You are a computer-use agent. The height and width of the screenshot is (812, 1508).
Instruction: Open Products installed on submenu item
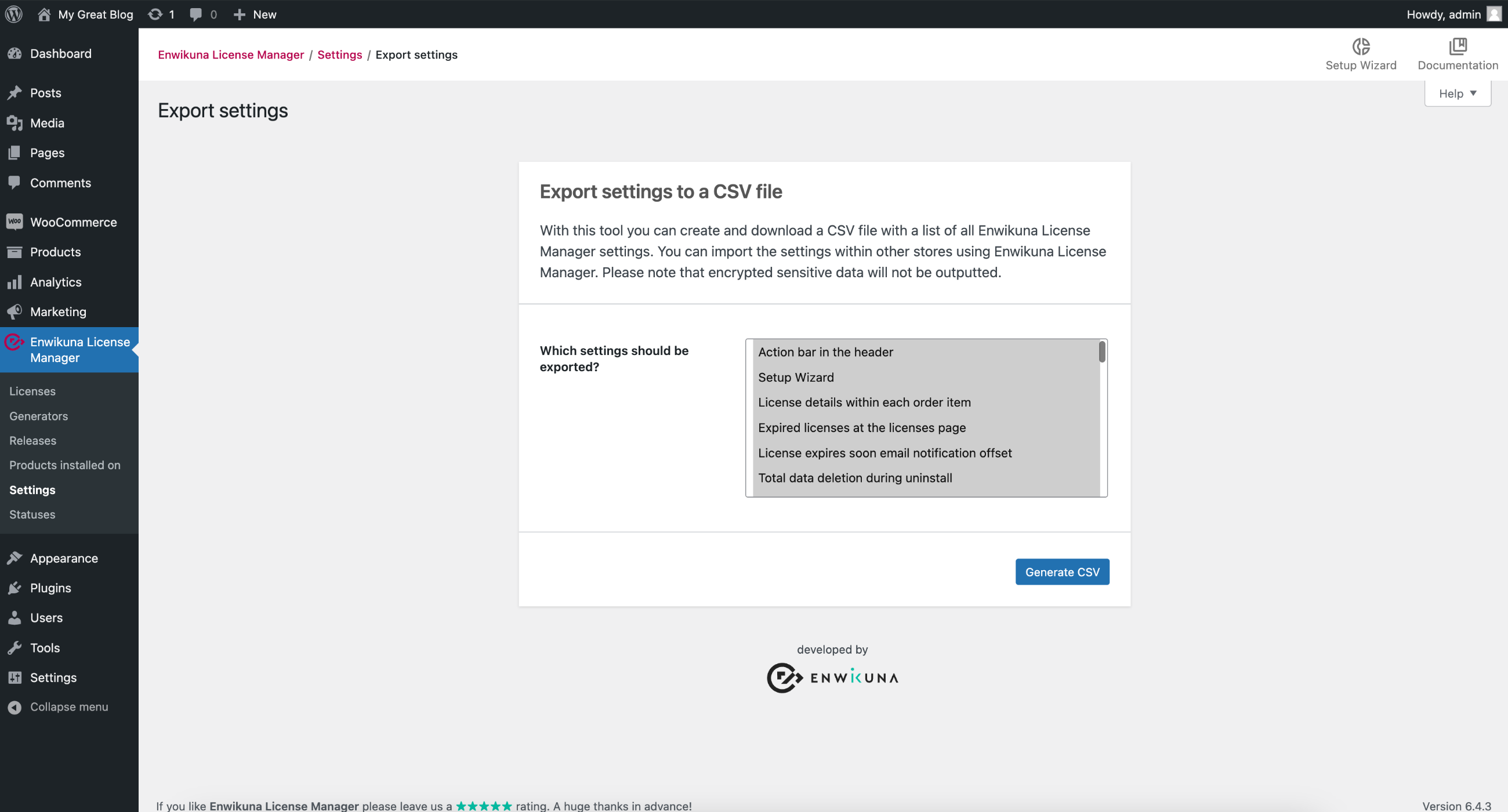click(65, 465)
